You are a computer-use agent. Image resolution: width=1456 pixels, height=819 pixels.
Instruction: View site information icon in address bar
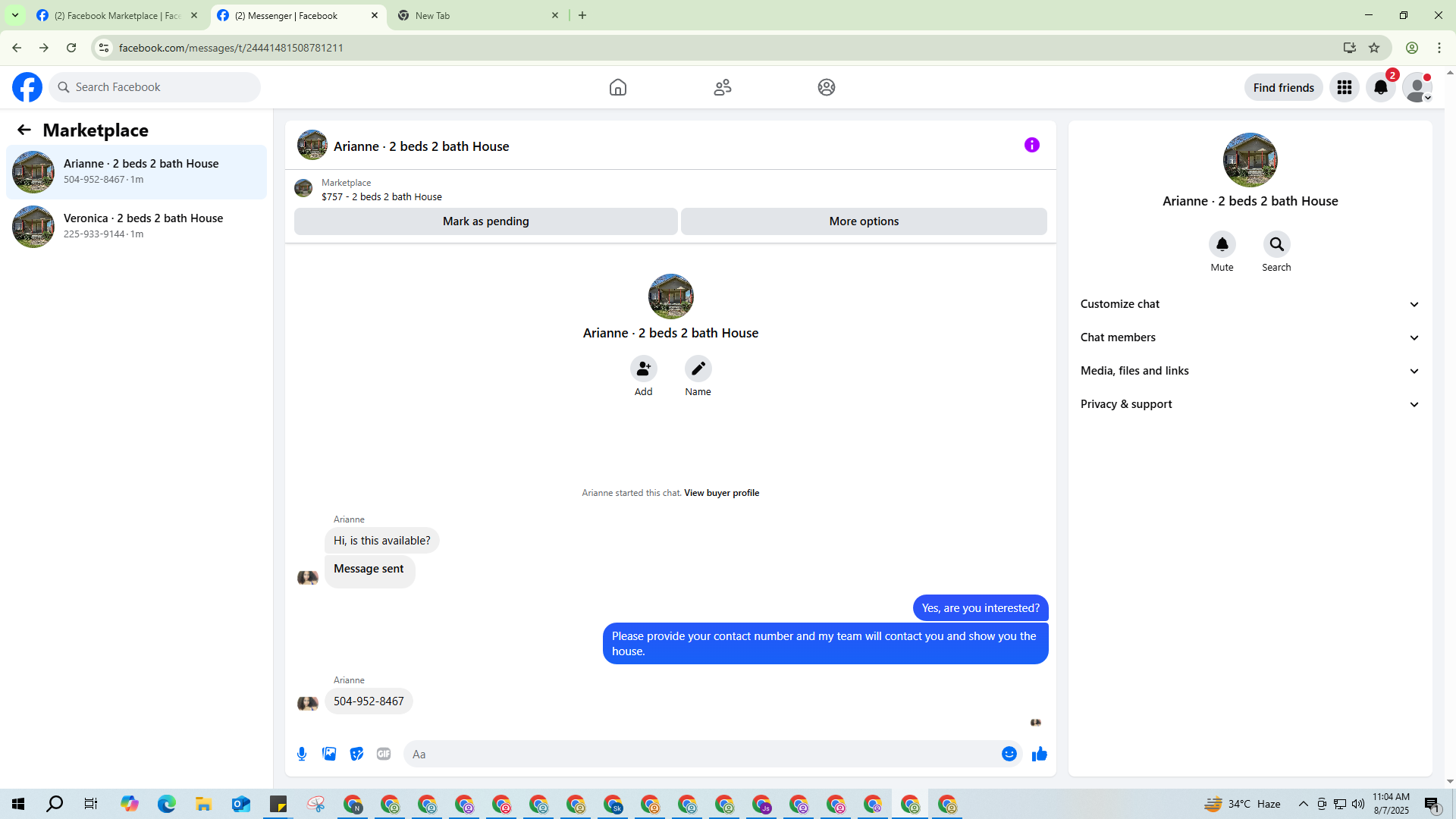(x=104, y=48)
